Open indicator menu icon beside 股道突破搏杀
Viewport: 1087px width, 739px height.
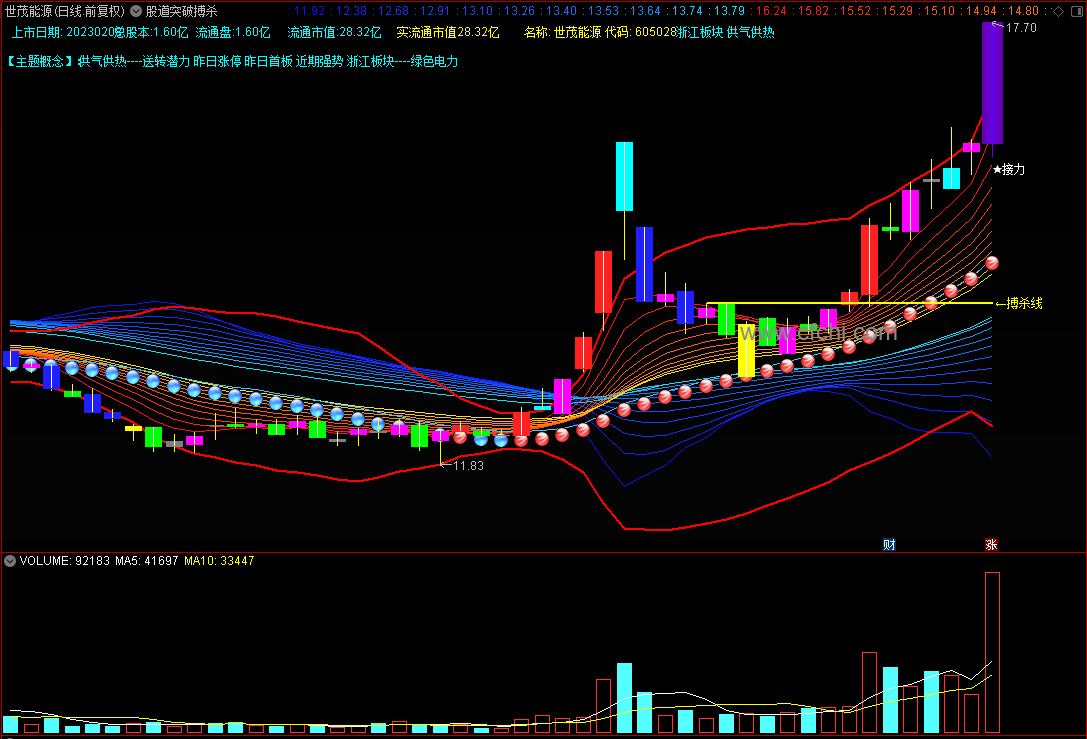coord(136,11)
